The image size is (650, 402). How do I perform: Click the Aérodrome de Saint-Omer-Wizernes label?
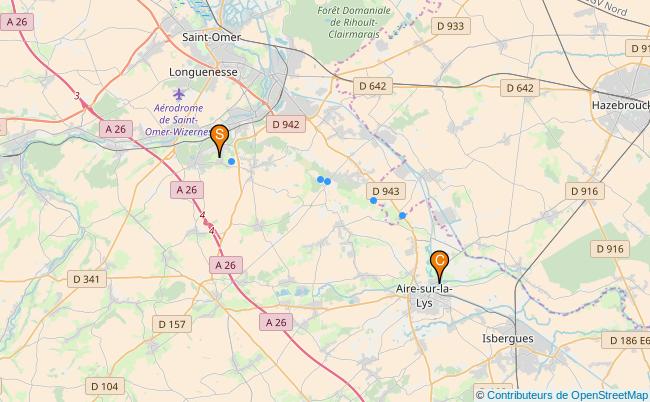[x=178, y=120]
